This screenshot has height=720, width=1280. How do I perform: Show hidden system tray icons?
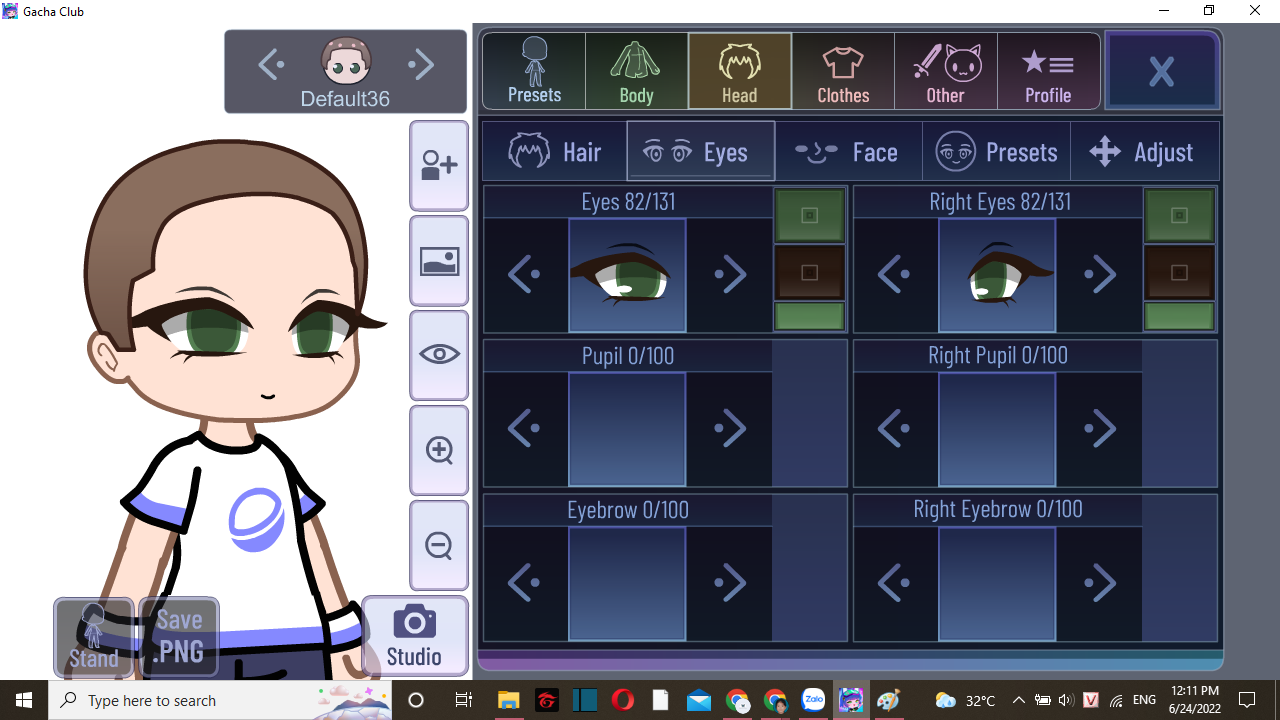click(x=1019, y=700)
